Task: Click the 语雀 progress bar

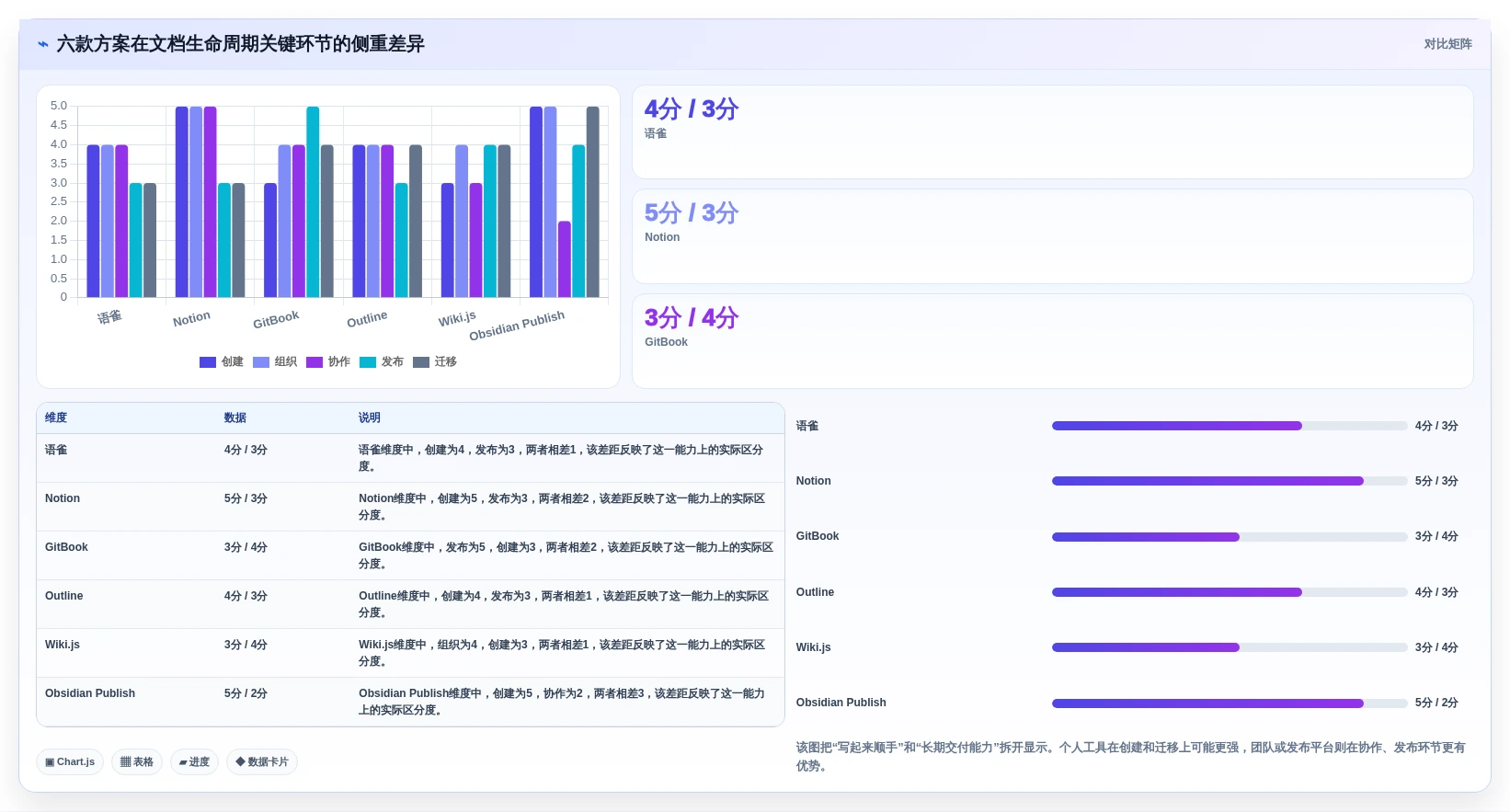Action: (x=1230, y=426)
